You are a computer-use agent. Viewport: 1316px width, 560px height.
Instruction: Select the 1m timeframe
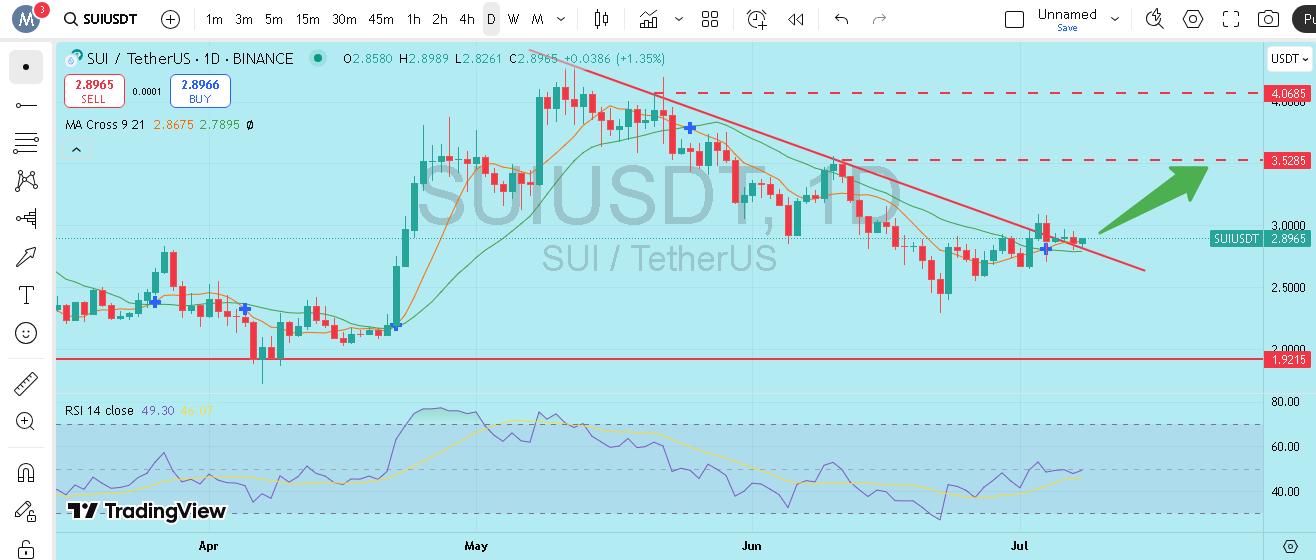pyautogui.click(x=214, y=19)
